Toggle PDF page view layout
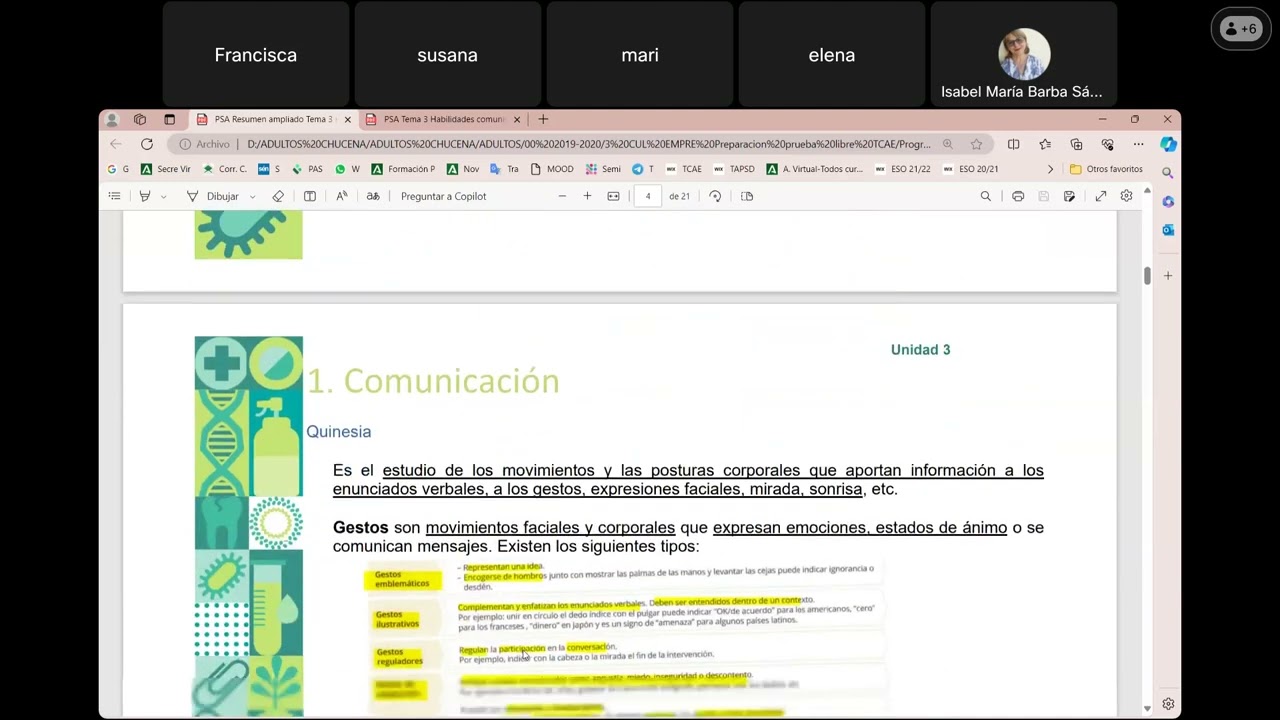Screen dimensions: 1280x720 click(747, 196)
